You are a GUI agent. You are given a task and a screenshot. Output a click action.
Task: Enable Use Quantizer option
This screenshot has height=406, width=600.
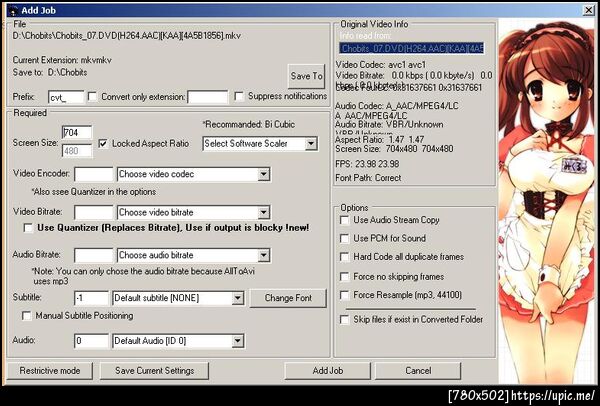click(28, 228)
